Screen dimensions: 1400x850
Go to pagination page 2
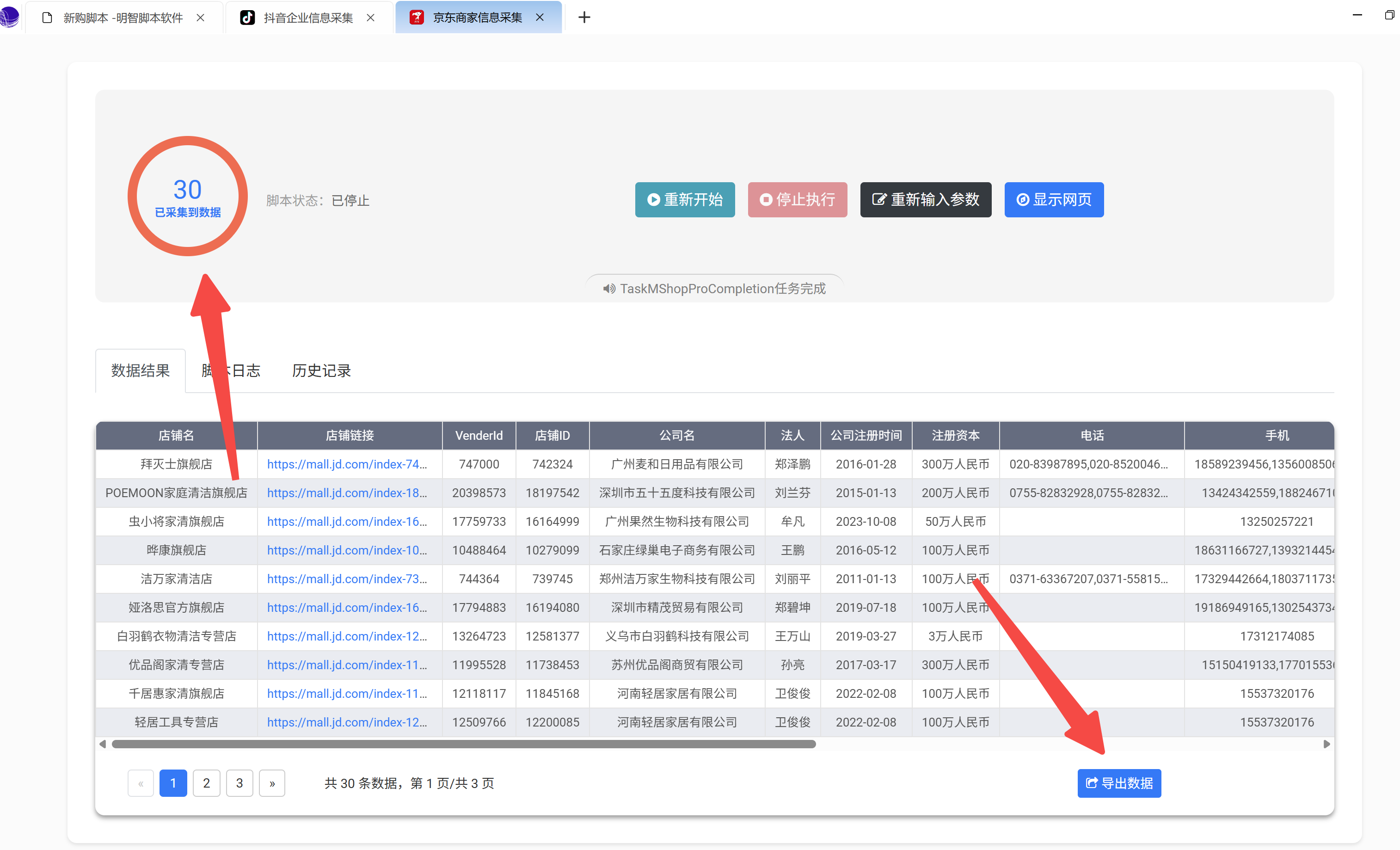coord(206,783)
